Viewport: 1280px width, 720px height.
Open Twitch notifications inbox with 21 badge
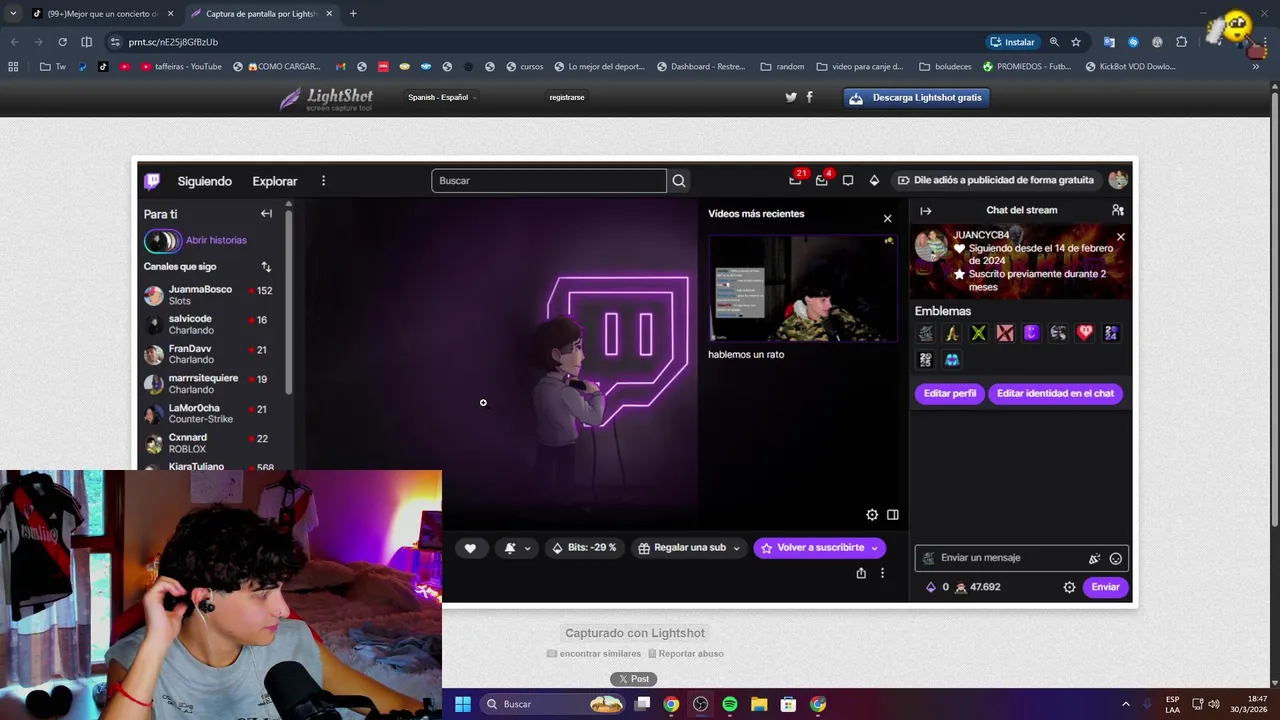(796, 180)
